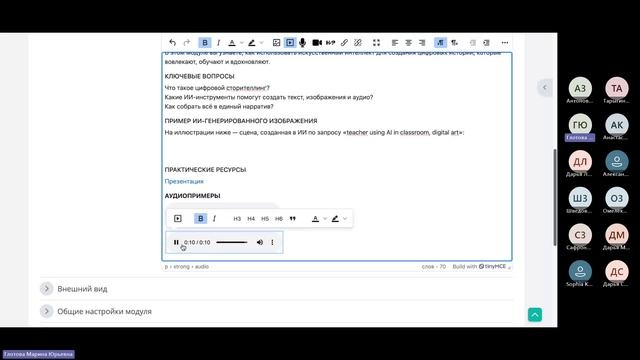Undo the last edit in the editor toolbar
This screenshot has height=360, width=640.
[x=172, y=42]
